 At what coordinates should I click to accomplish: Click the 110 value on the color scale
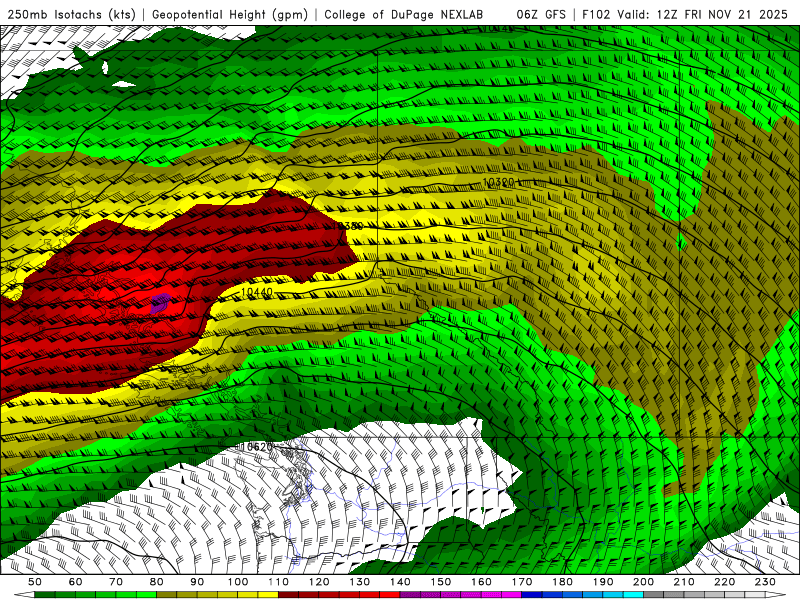pos(279,582)
